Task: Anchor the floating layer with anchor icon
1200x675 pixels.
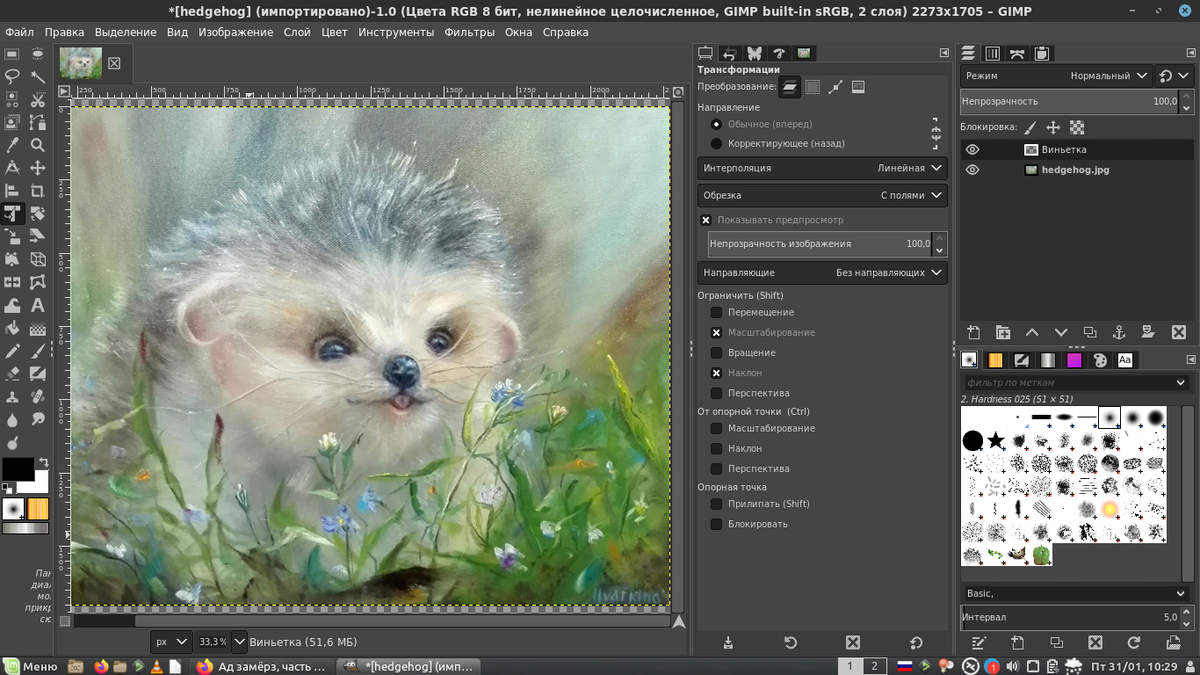Action: 1120,333
